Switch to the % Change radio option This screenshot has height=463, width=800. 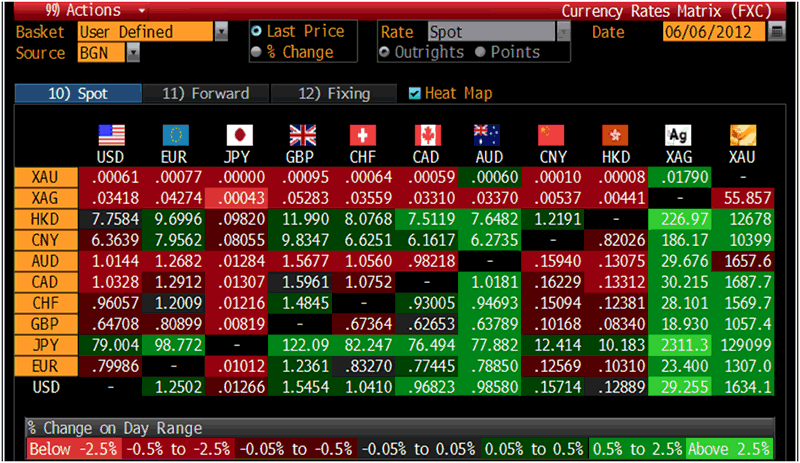tap(256, 52)
